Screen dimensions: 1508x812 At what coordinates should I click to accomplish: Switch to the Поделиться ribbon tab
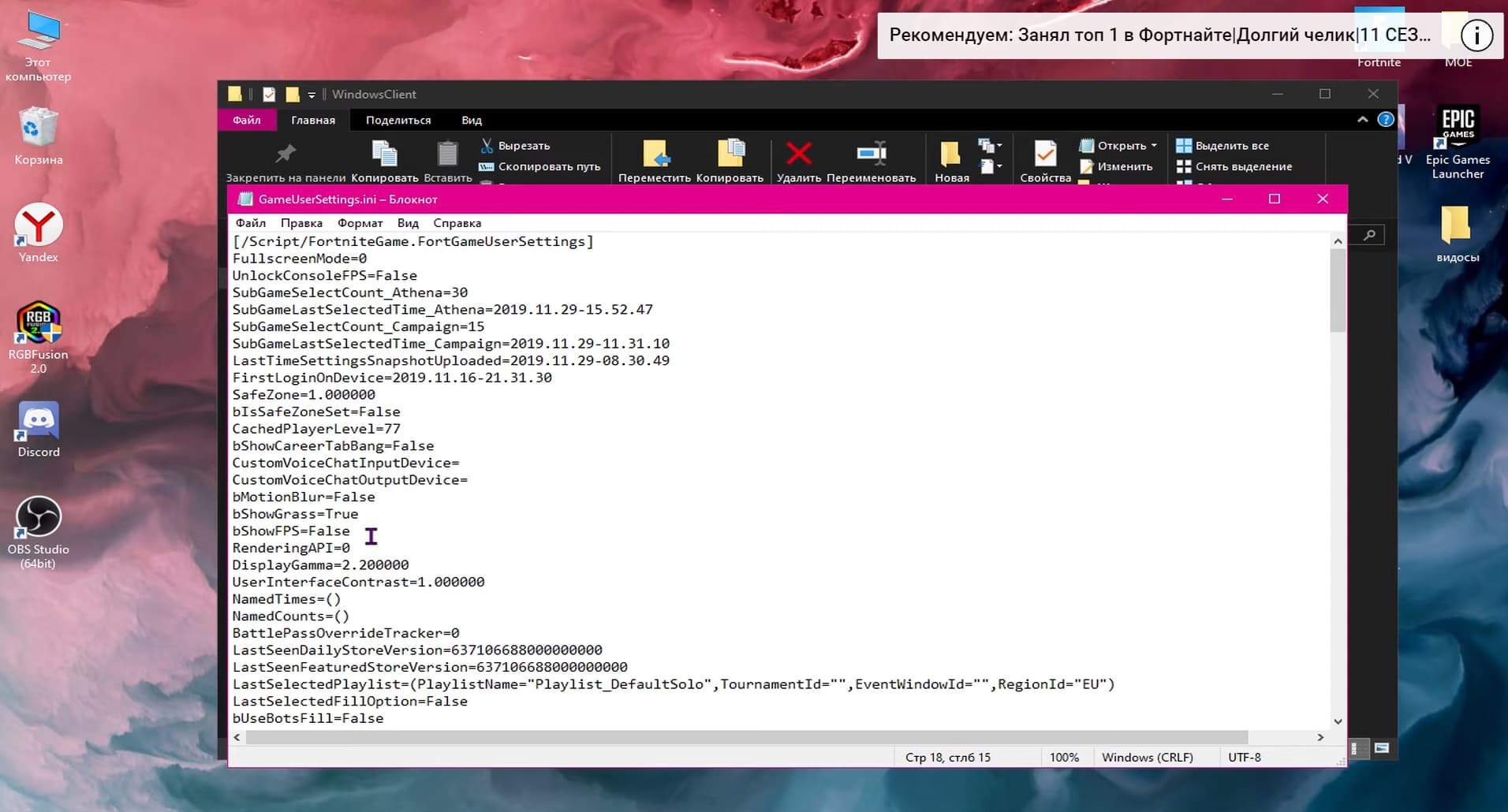point(398,121)
